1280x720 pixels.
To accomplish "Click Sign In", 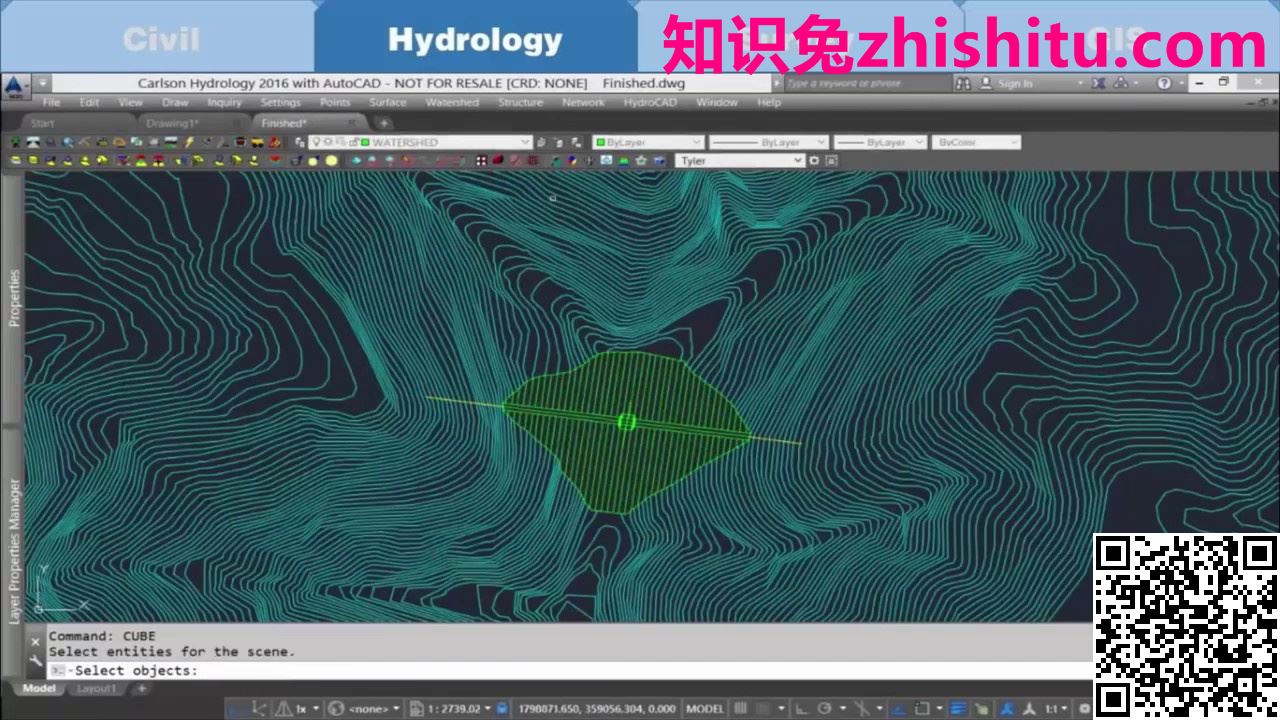I will tap(1015, 83).
